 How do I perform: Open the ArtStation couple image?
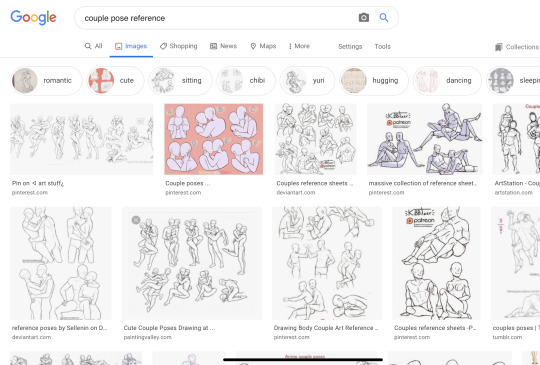tap(516, 139)
